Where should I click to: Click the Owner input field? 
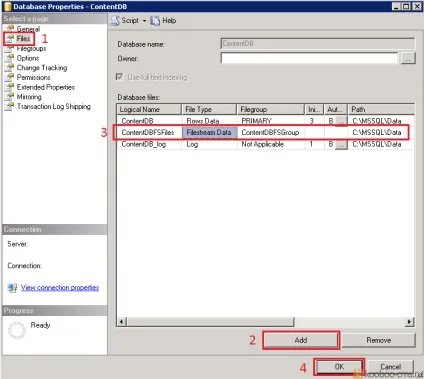pyautogui.click(x=309, y=58)
